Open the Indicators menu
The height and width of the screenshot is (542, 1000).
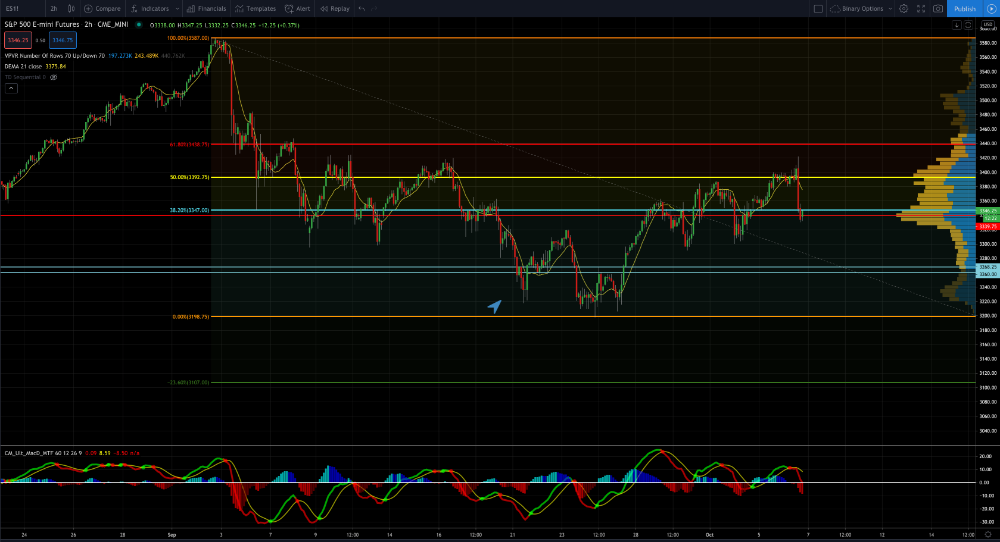click(151, 8)
